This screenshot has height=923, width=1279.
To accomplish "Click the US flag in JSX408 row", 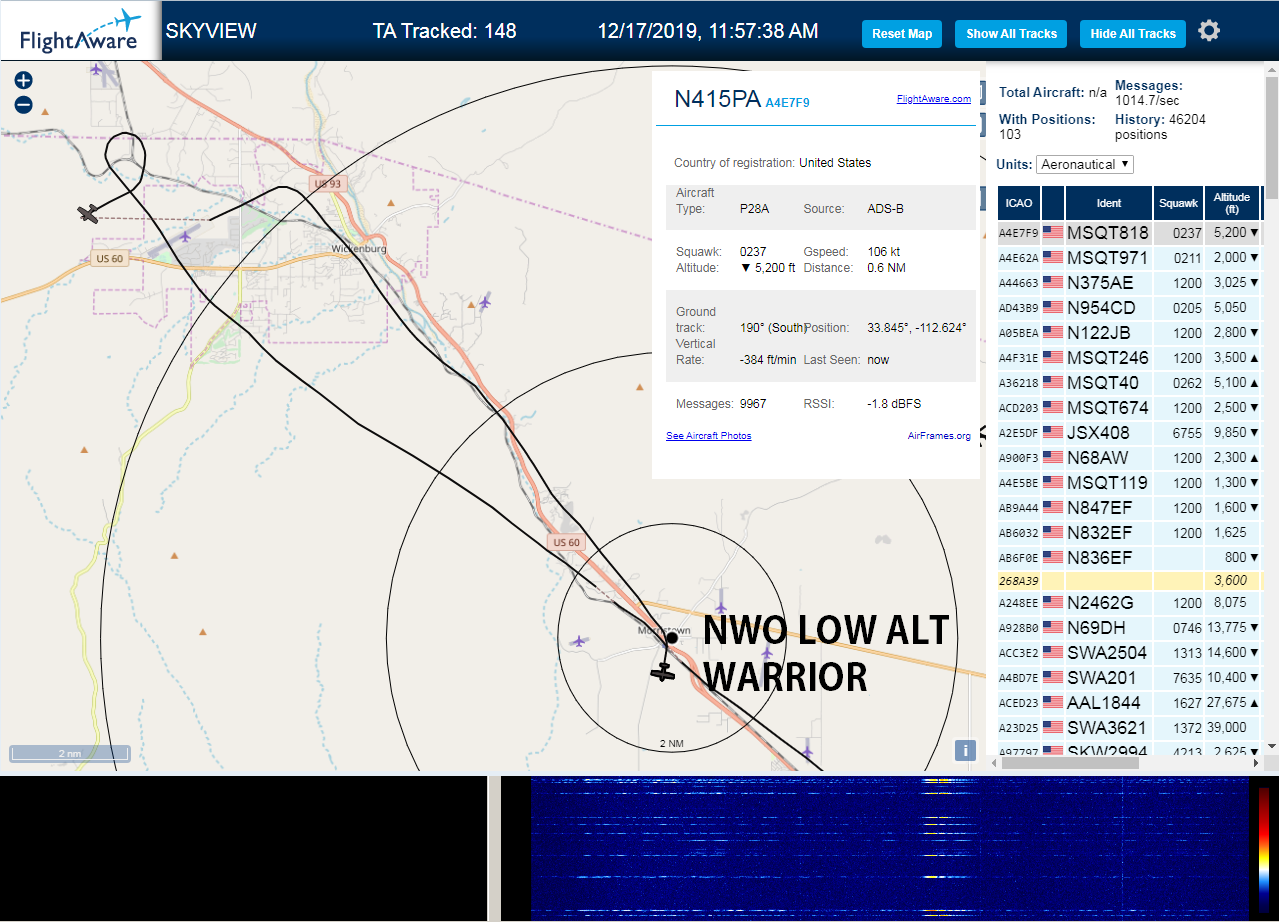I will [x=1053, y=433].
